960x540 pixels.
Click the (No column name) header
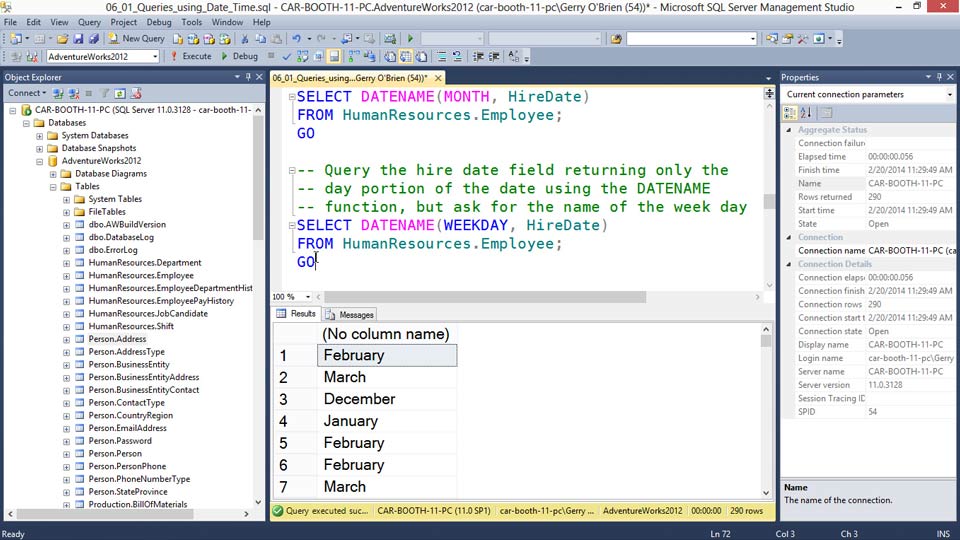click(387, 334)
